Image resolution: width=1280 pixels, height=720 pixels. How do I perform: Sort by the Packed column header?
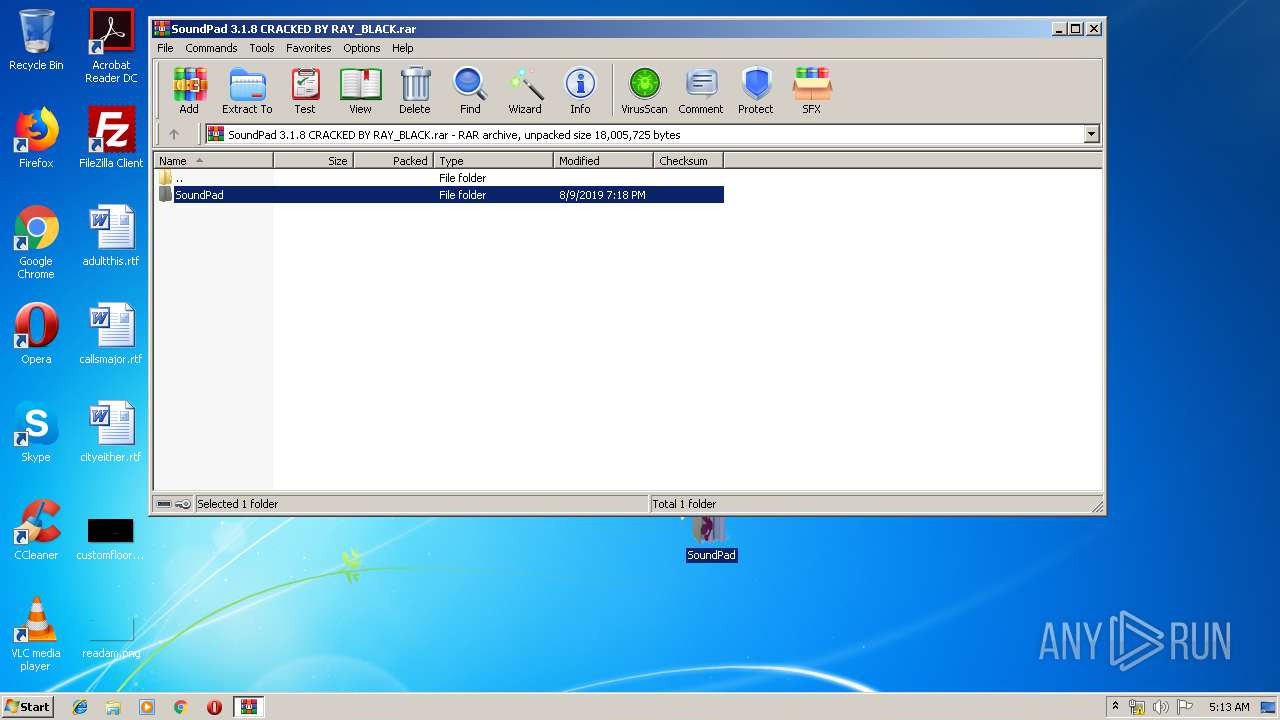coord(393,160)
